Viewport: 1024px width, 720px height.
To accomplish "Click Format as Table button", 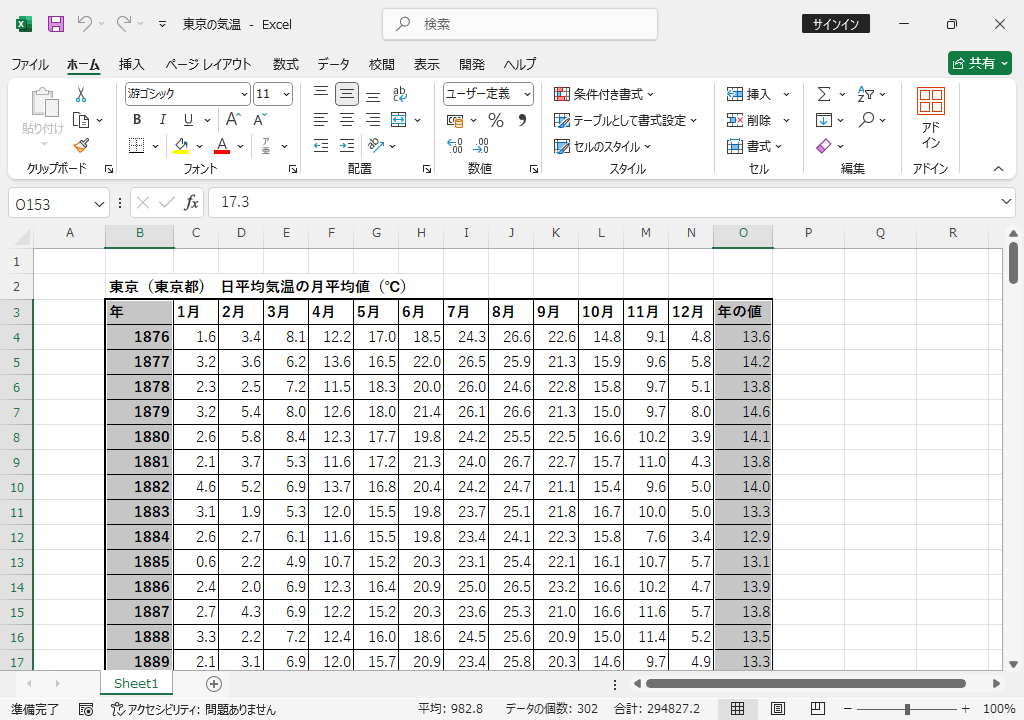I will tap(625, 120).
